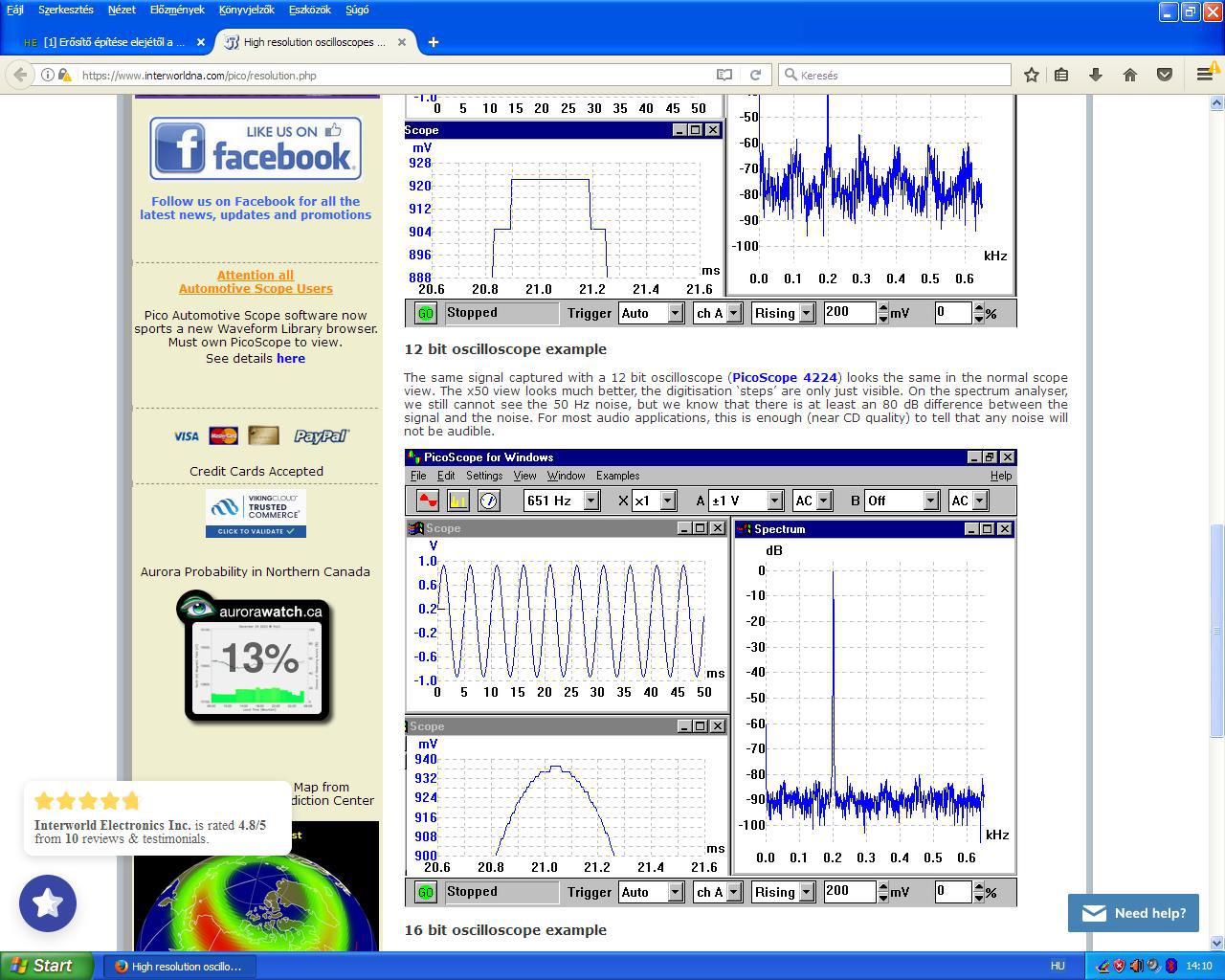Go to the home page icon
The image size is (1225, 980).
click(x=1130, y=75)
